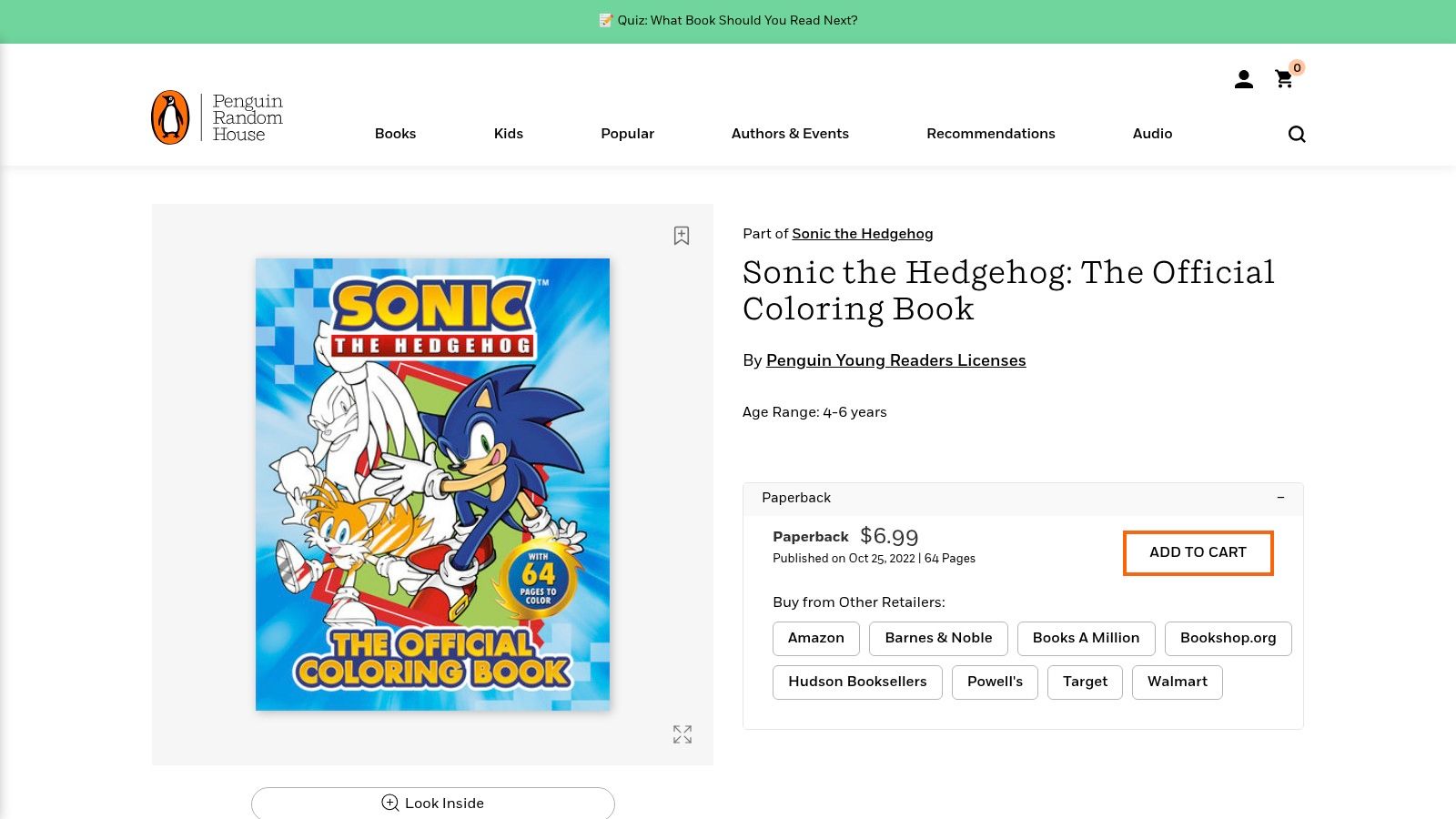
Task: Open the book reading quiz banner link
Action: 728,20
